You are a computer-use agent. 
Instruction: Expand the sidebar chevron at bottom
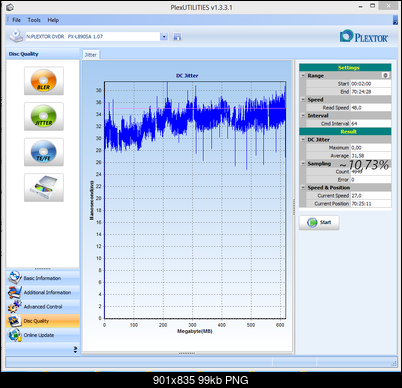[x=75, y=349]
